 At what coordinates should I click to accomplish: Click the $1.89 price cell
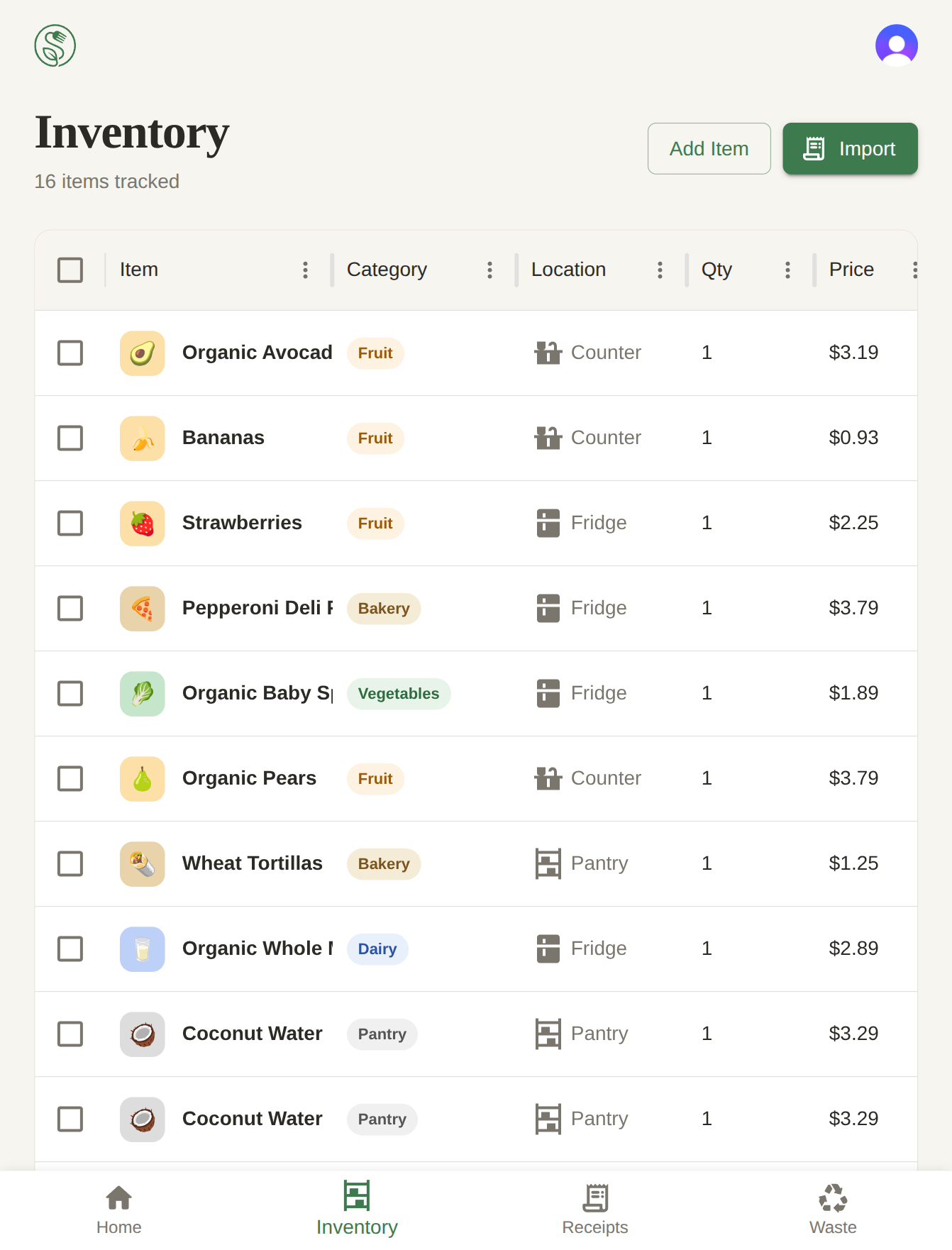[853, 693]
